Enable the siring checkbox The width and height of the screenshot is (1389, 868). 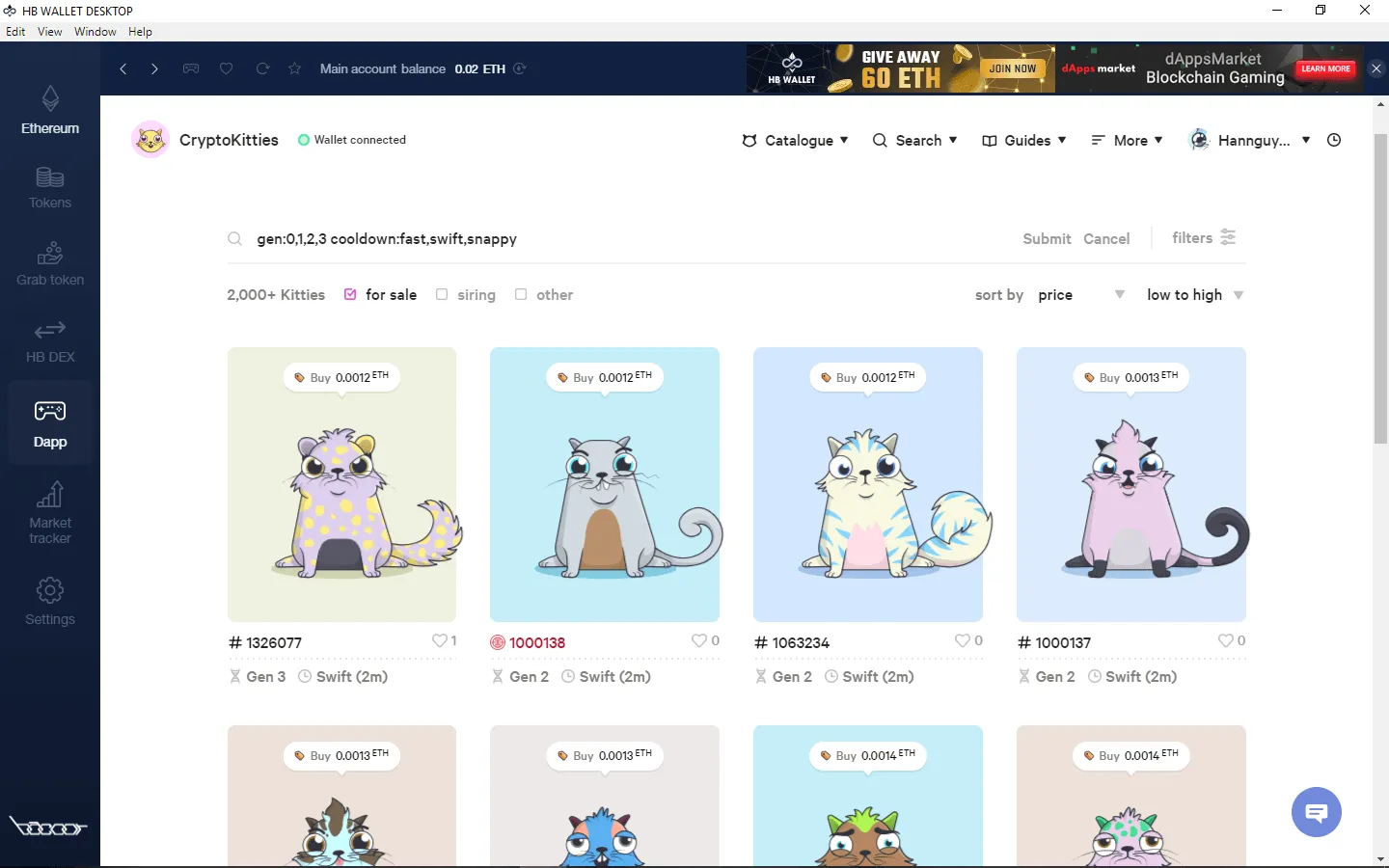point(441,294)
